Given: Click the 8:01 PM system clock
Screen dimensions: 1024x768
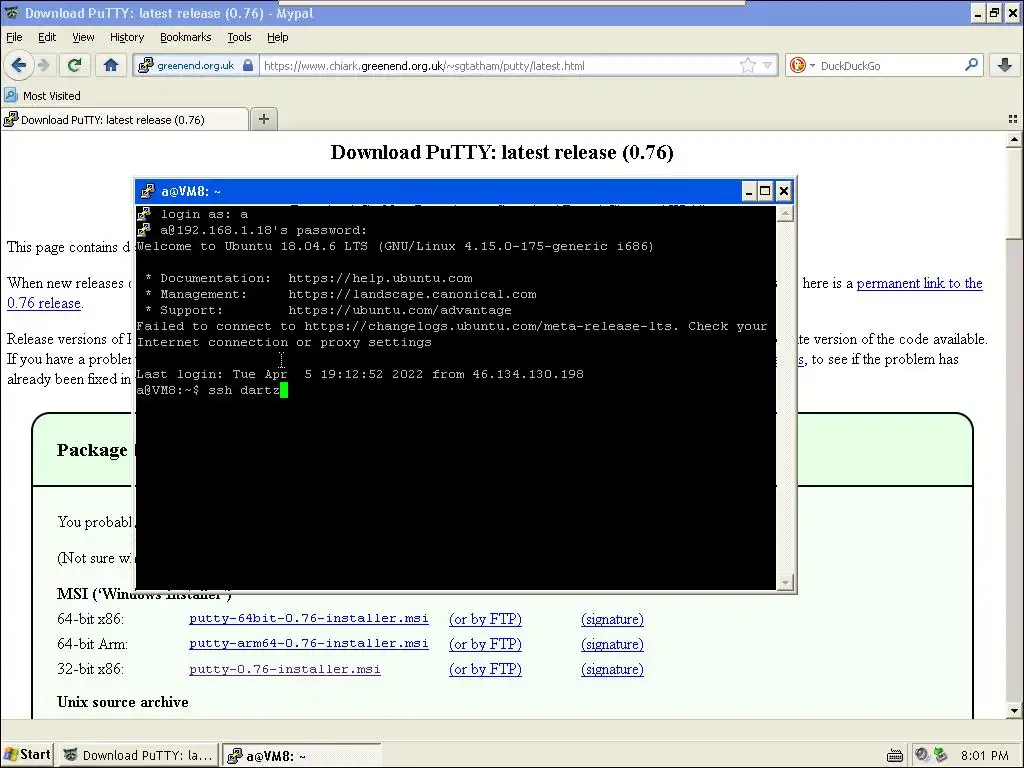Looking at the screenshot, I should pyautogui.click(x=985, y=756).
